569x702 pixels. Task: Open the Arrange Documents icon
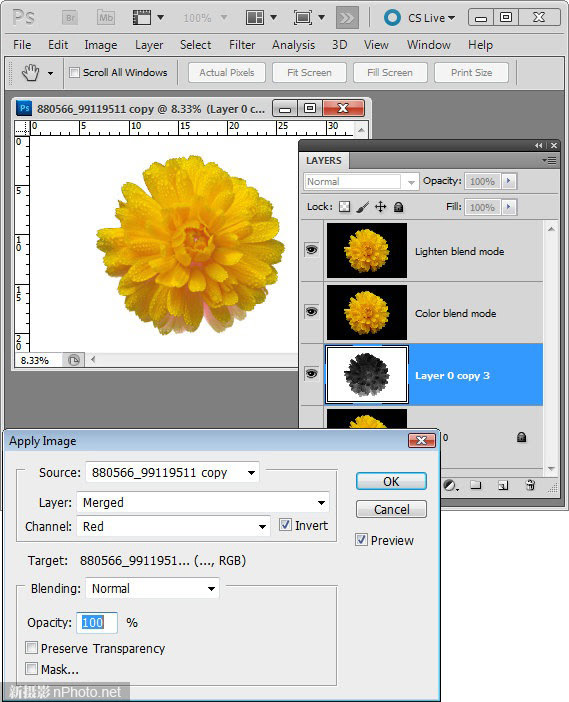255,18
